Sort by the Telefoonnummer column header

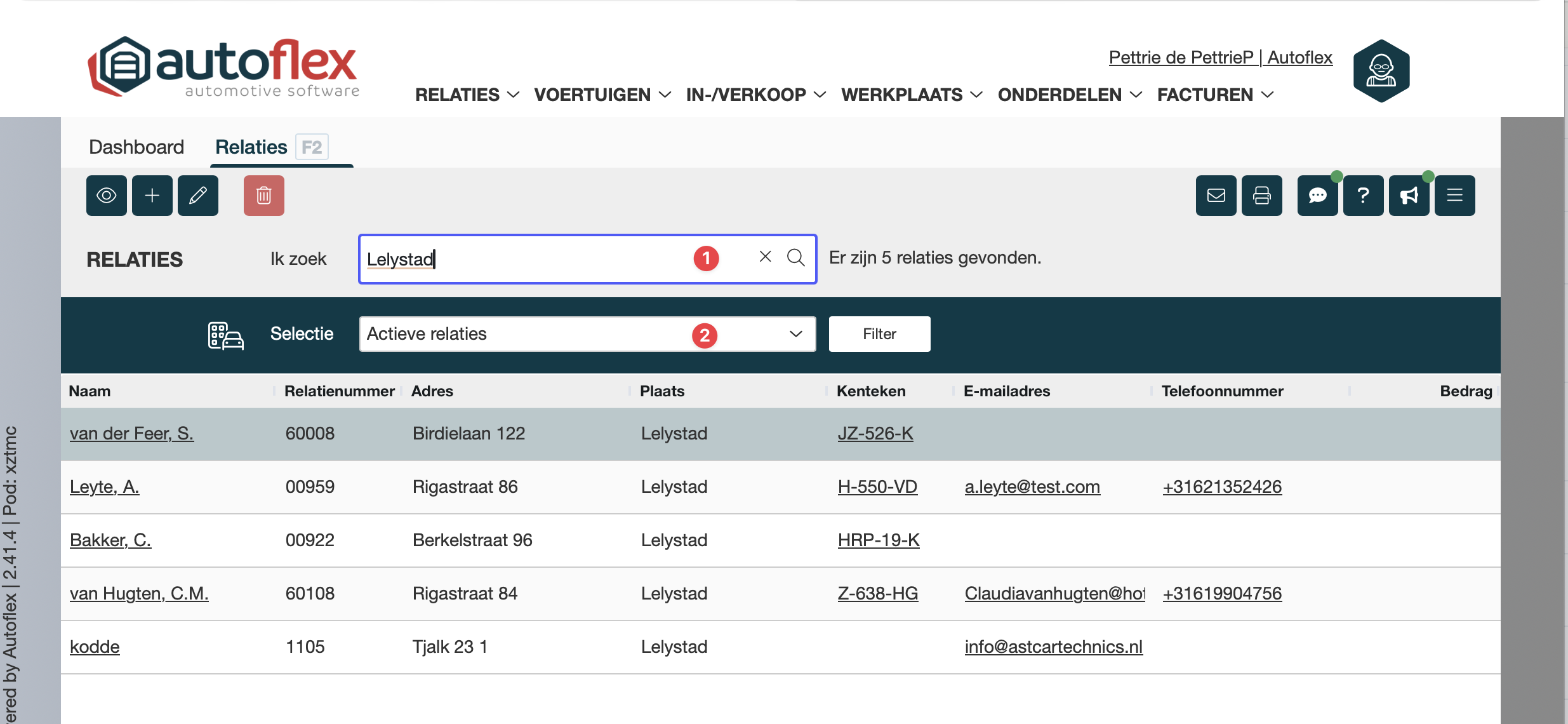[x=1223, y=391]
